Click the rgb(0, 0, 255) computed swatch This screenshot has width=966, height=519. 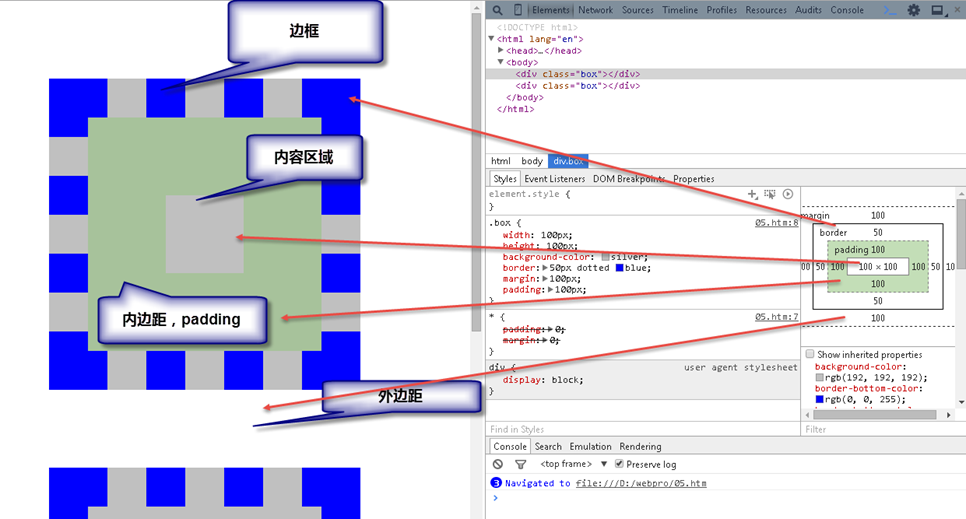click(820, 399)
